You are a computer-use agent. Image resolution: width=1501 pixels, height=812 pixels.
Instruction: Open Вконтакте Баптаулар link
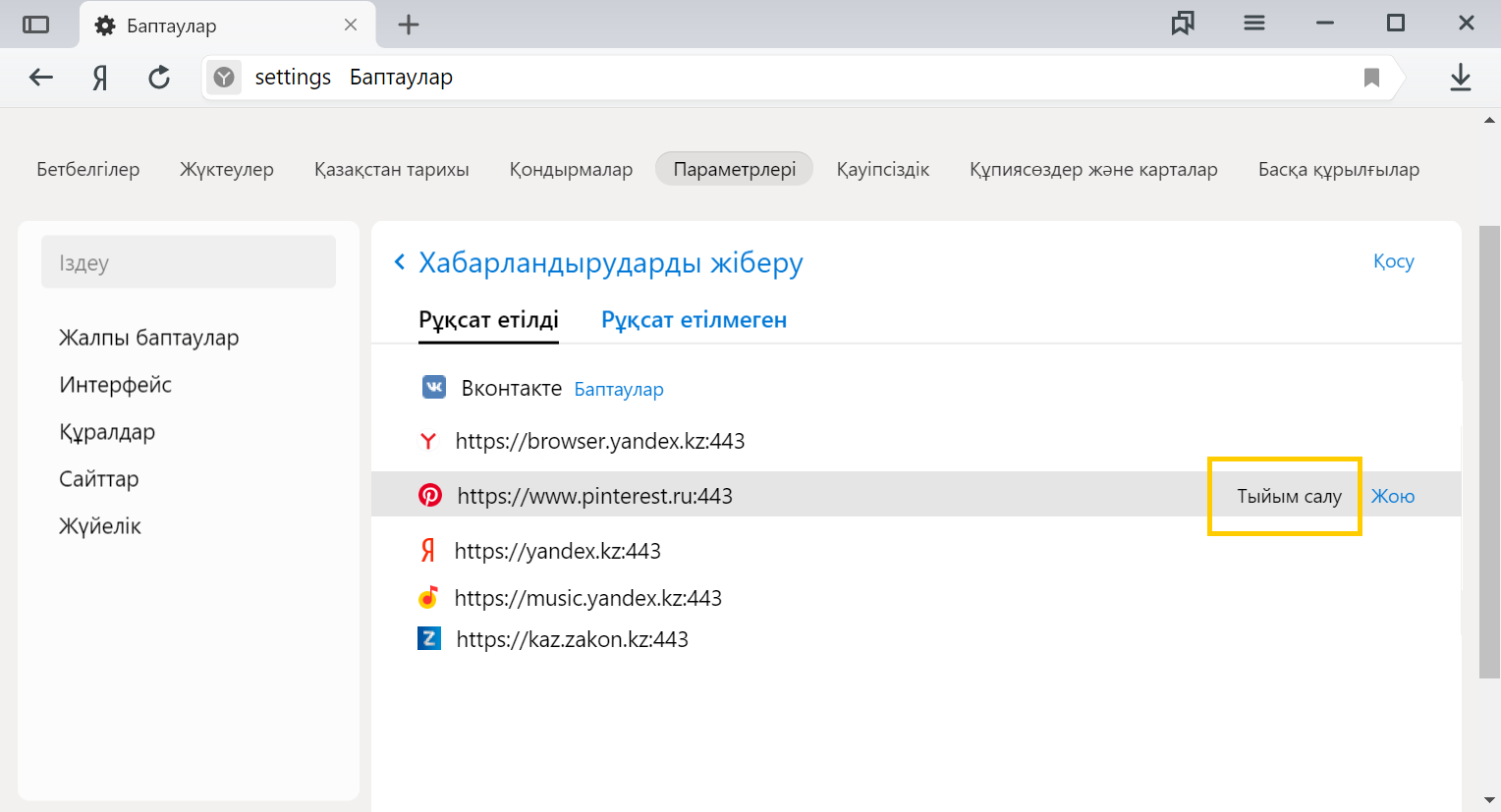pyautogui.click(x=619, y=390)
